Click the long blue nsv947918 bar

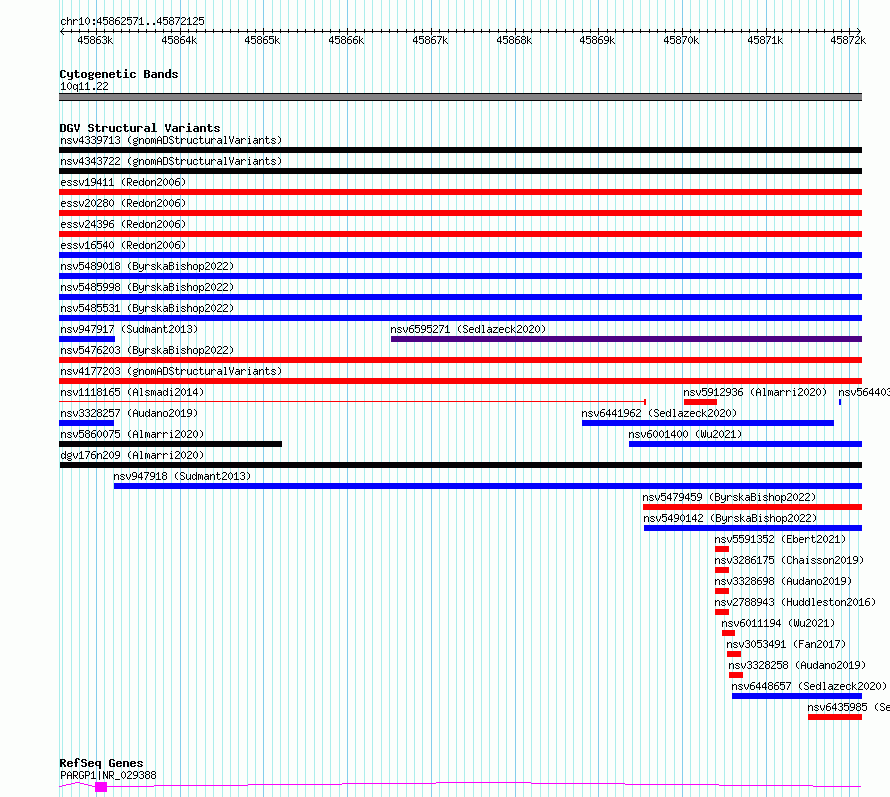(488, 486)
